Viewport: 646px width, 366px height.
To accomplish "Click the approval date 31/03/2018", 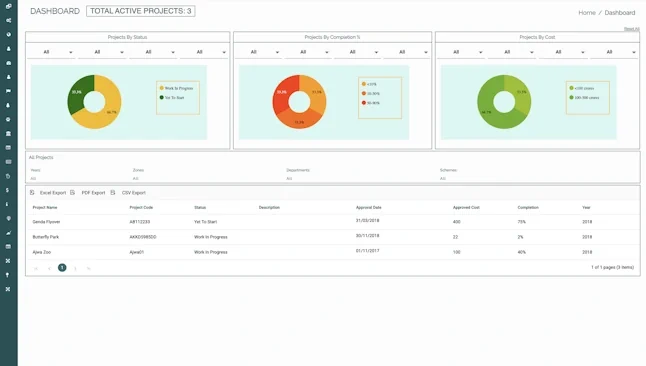I will 367,221.
